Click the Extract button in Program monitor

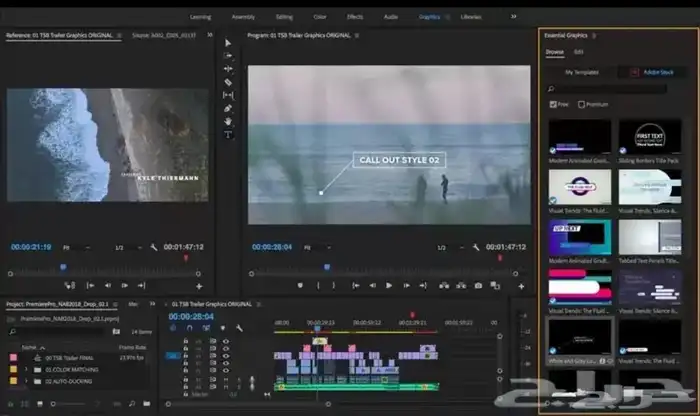click(461, 285)
